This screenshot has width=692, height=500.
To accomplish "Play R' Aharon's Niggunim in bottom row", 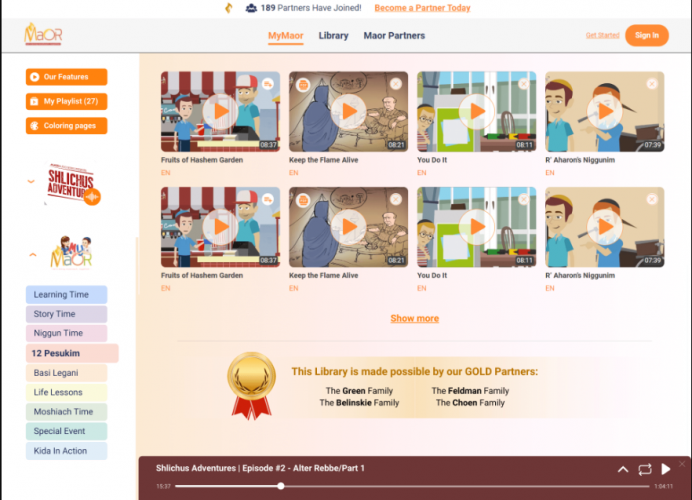I will (604, 227).
